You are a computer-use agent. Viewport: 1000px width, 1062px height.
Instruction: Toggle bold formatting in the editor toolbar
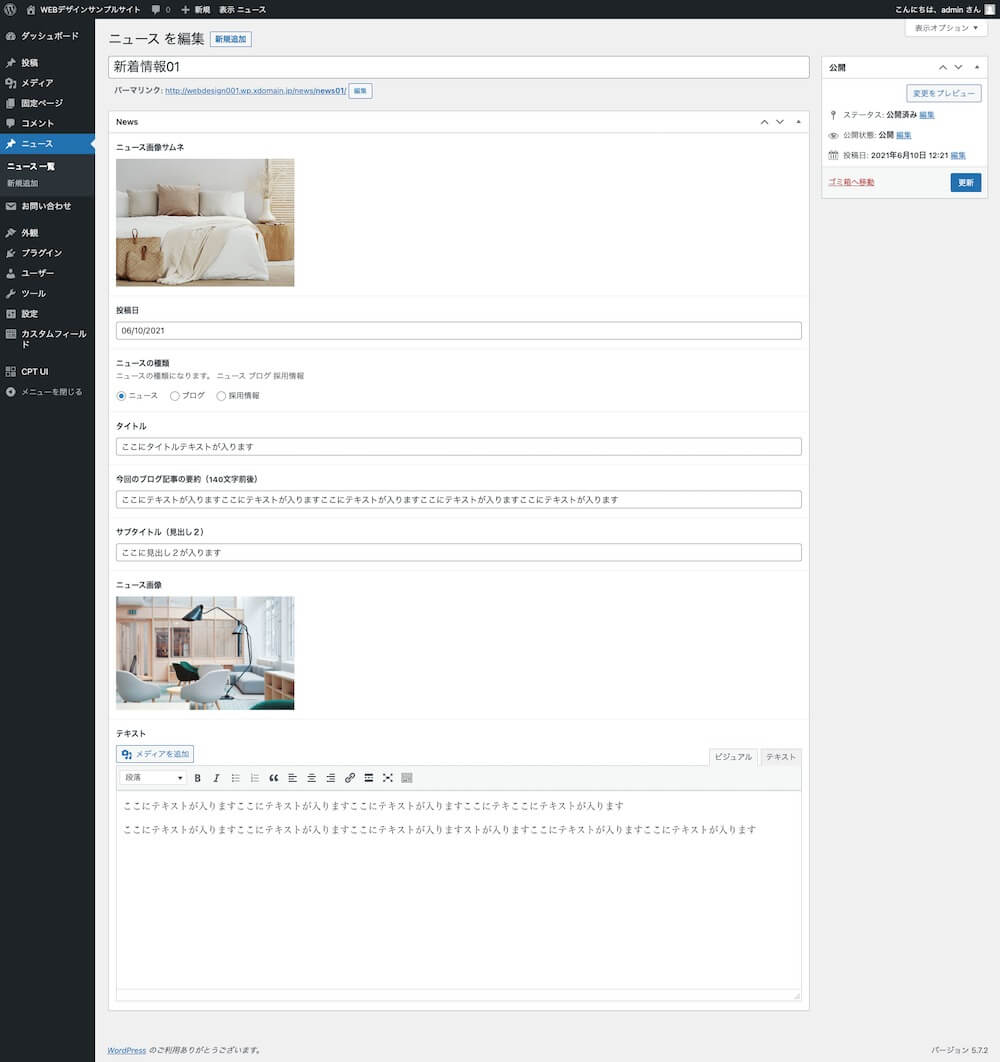[197, 778]
